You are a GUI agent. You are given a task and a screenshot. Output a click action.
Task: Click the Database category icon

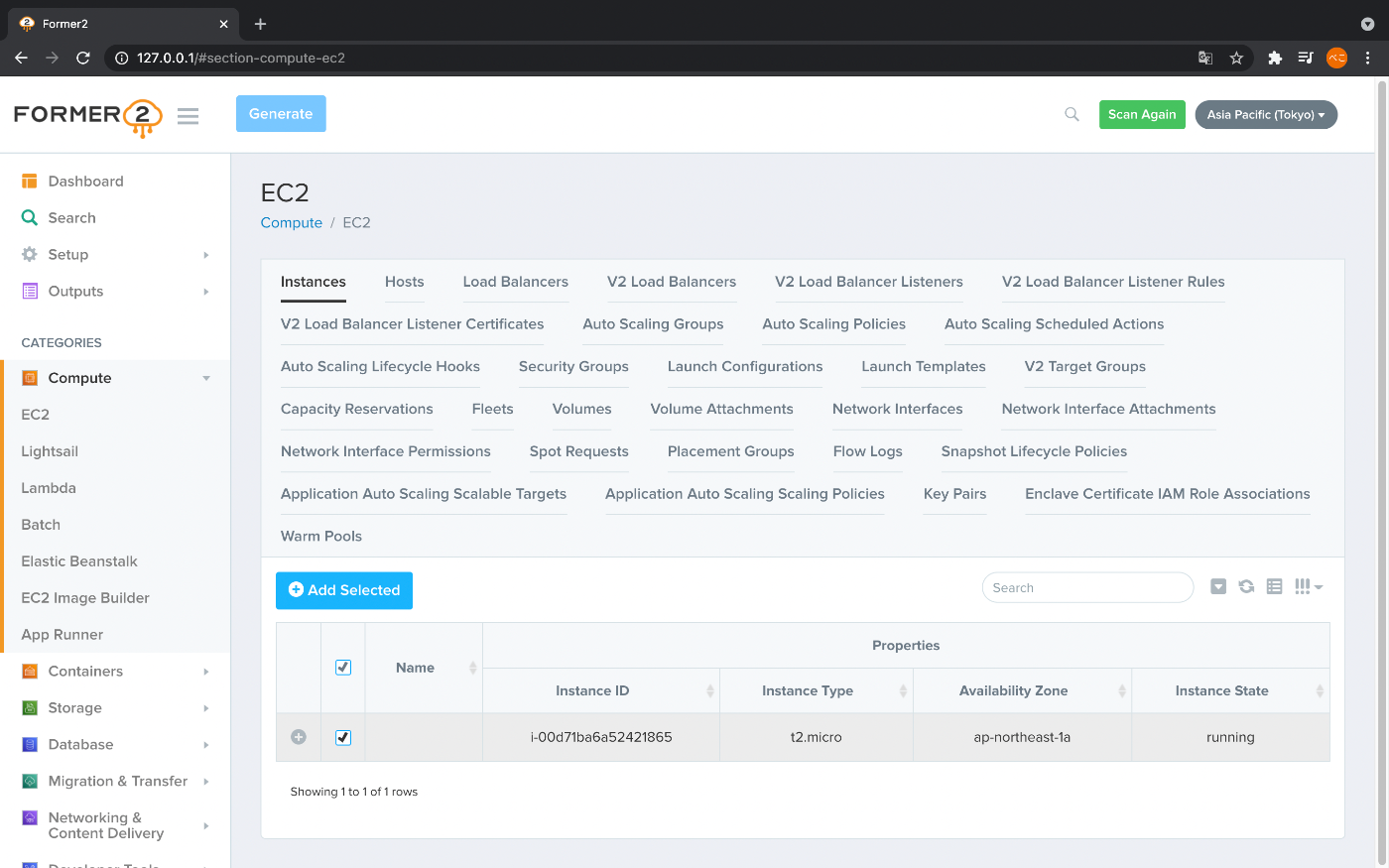pyautogui.click(x=30, y=745)
